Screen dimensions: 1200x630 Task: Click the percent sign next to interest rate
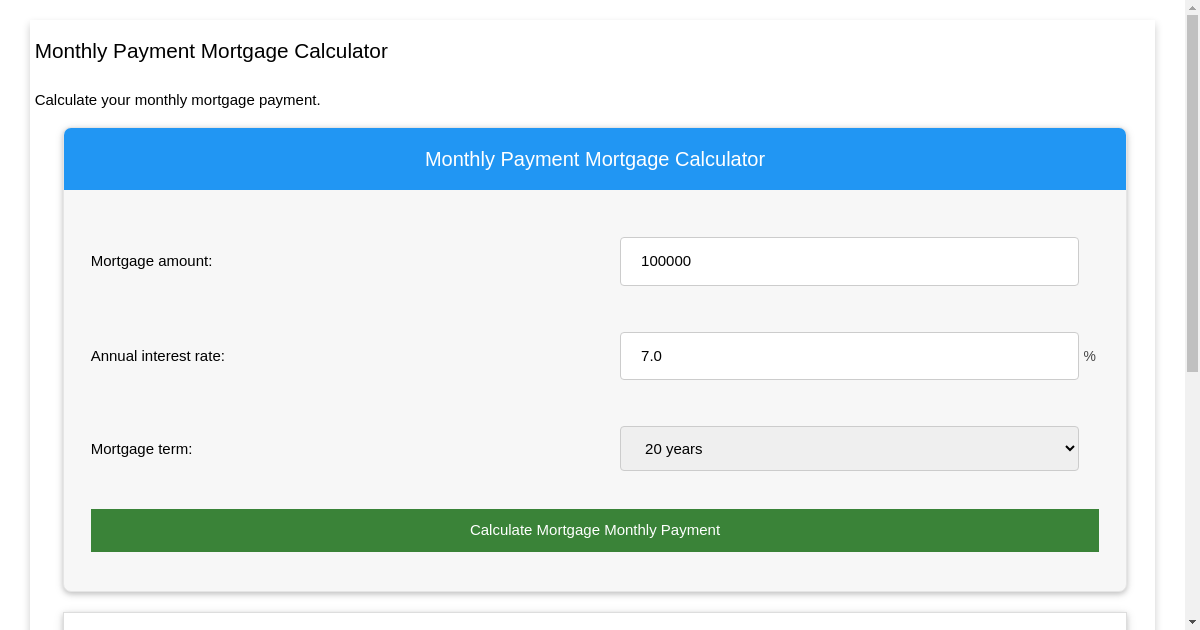pyautogui.click(x=1089, y=356)
